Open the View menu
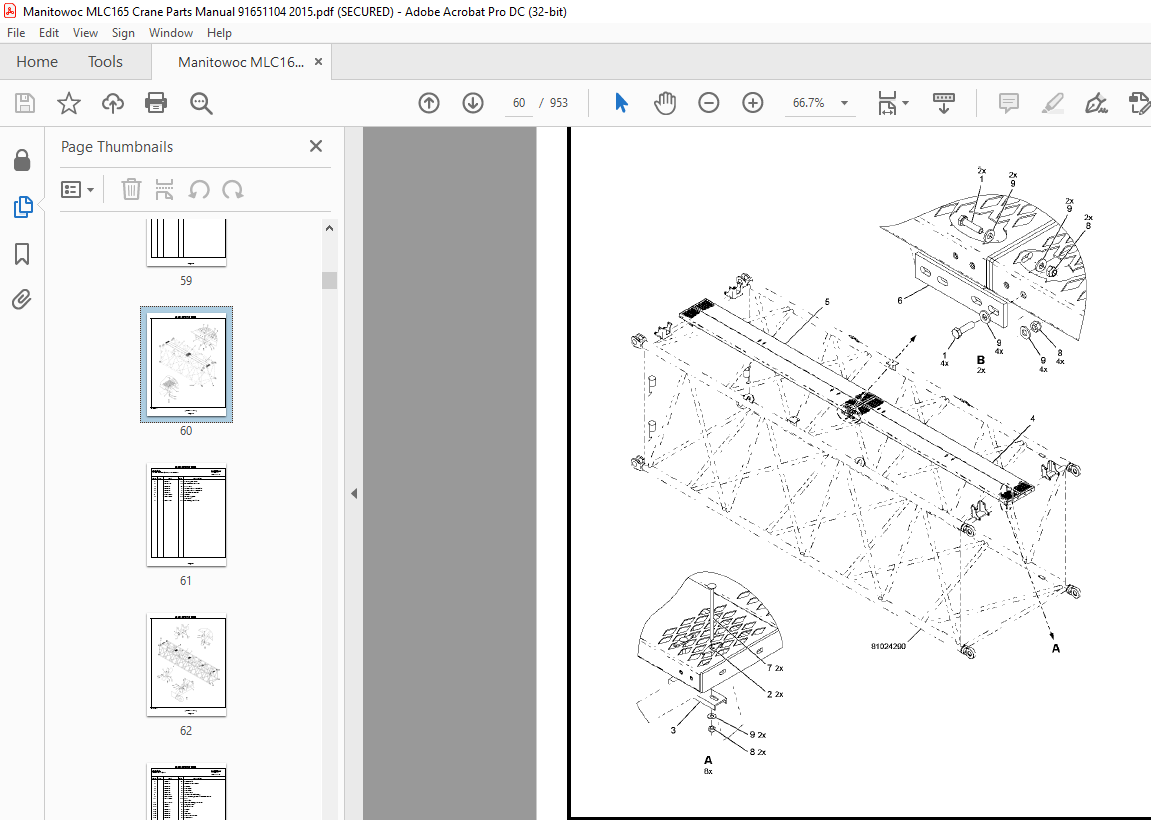 85,33
